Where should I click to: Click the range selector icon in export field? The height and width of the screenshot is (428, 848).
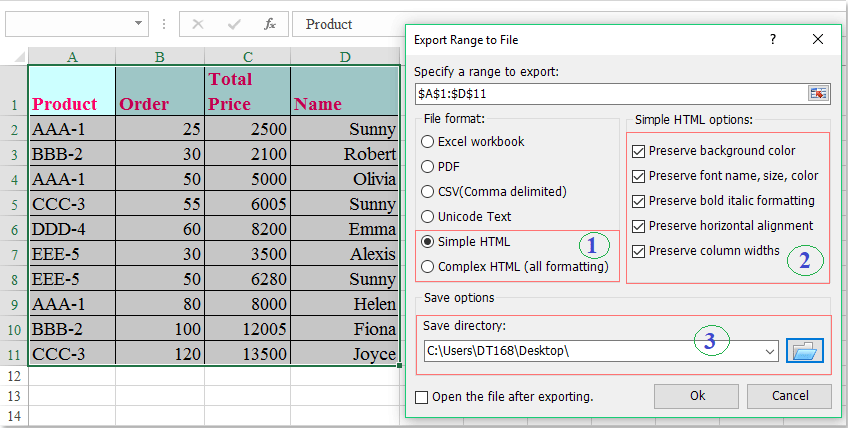819,93
